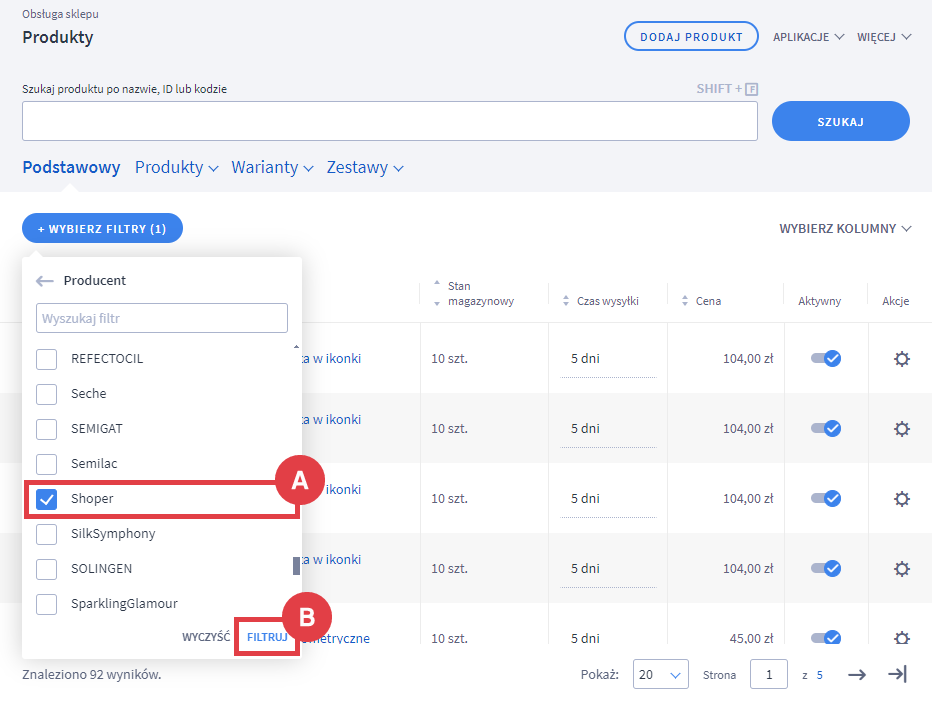Expand the Aplikacje menu
The width and height of the screenshot is (932, 703).
808,37
